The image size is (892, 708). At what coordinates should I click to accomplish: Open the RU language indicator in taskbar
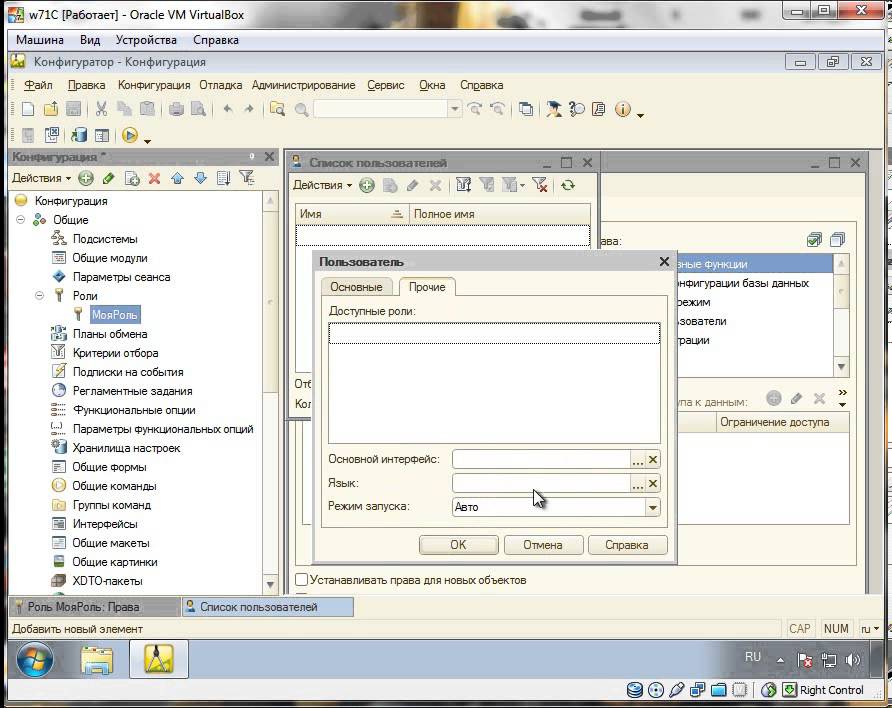[x=752, y=657]
